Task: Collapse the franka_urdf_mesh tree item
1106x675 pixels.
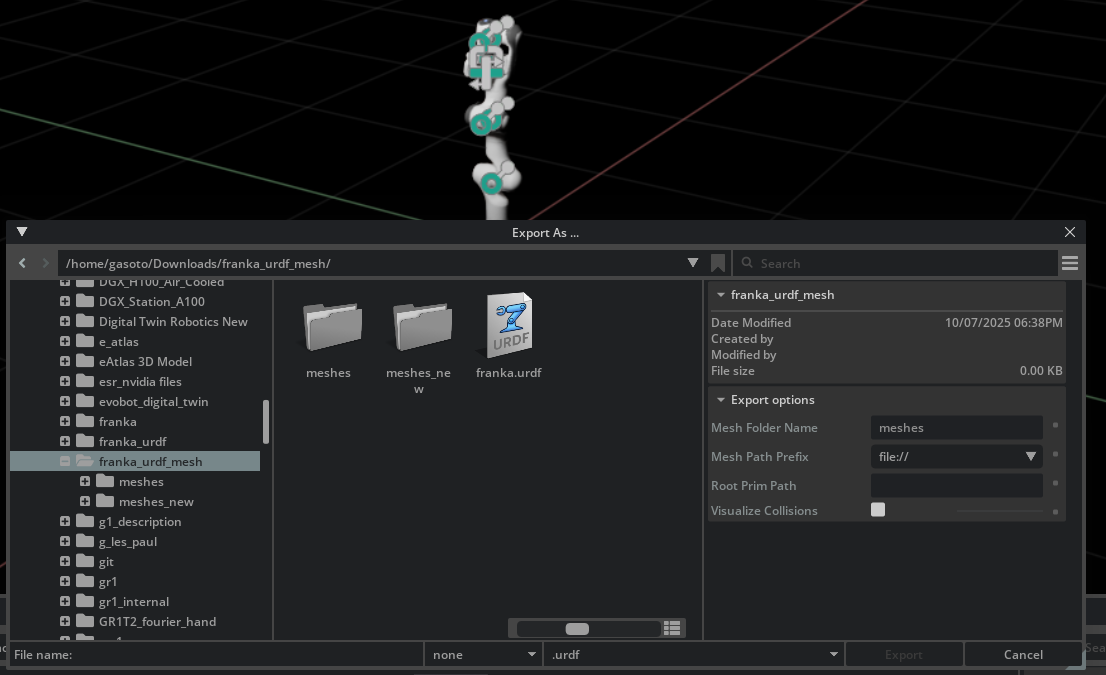Action: coord(66,461)
